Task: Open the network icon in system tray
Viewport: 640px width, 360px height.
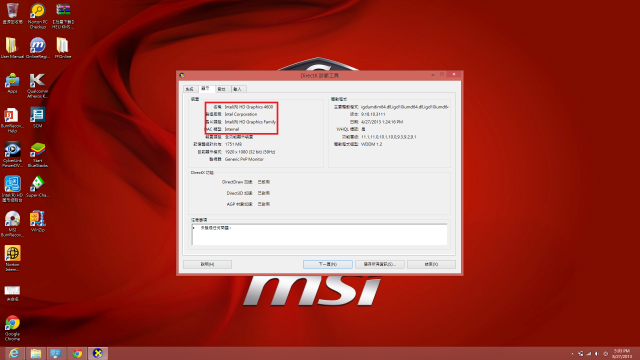Action: point(589,353)
